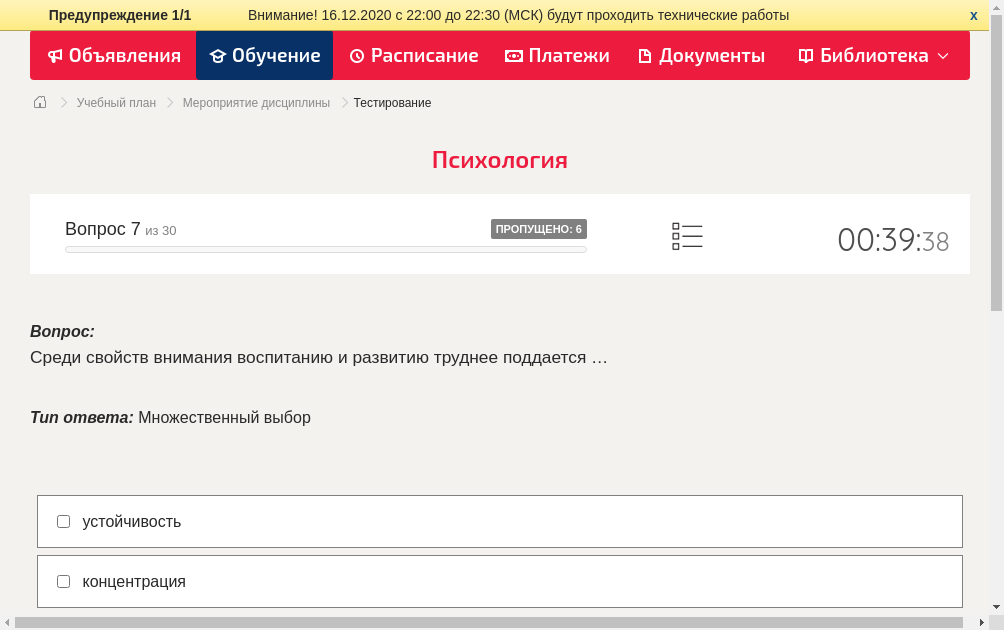1004x630 pixels.
Task: Open the question list navigation icon
Action: point(687,235)
